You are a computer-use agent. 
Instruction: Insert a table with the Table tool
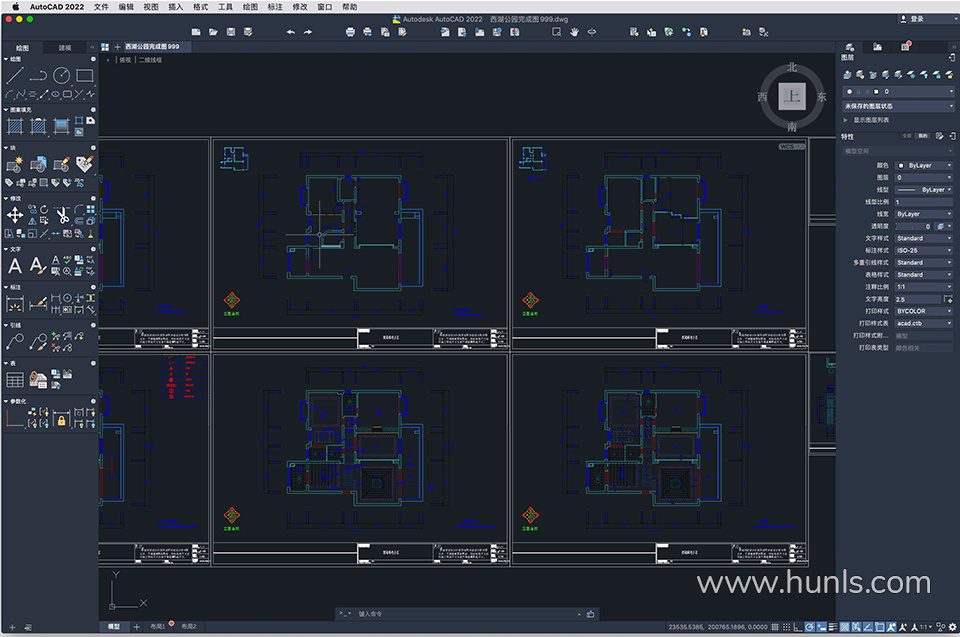(x=15, y=380)
